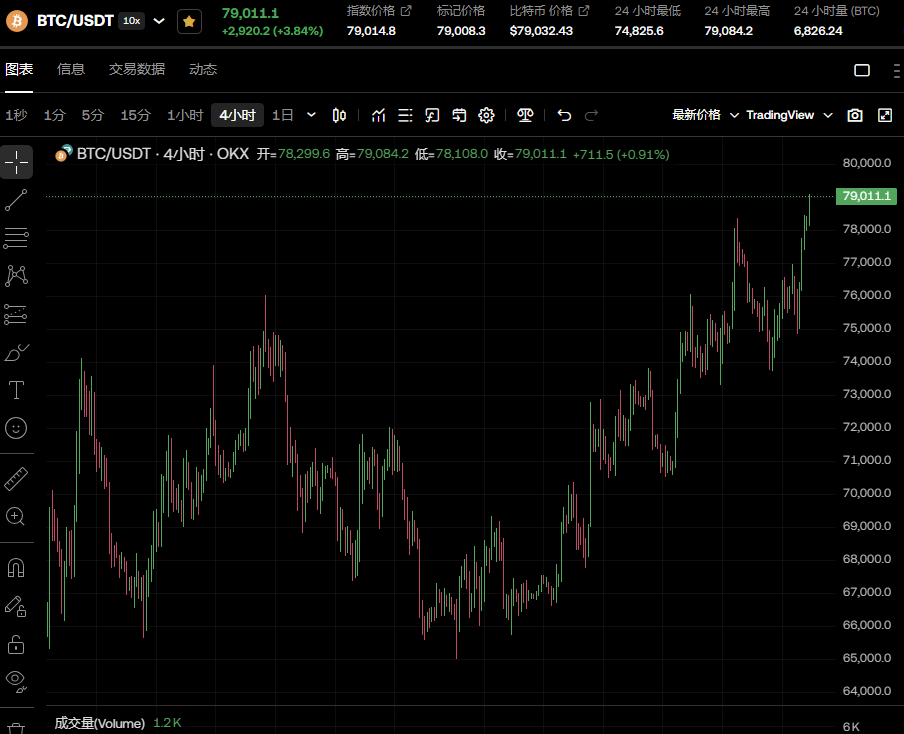Screen dimensions: 904x734
Task: Click the 79,011.1 price label on axis
Action: (x=866, y=196)
